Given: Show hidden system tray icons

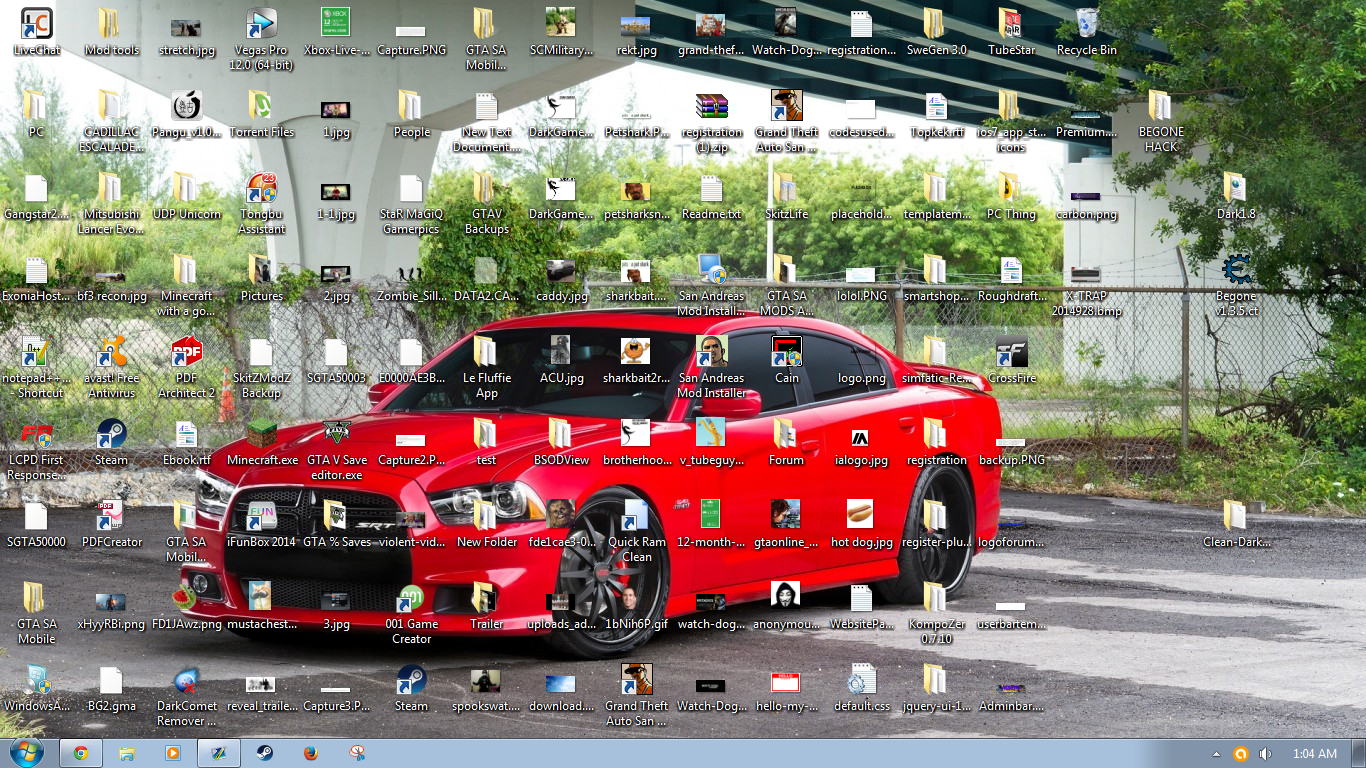Looking at the screenshot, I should coord(1217,754).
